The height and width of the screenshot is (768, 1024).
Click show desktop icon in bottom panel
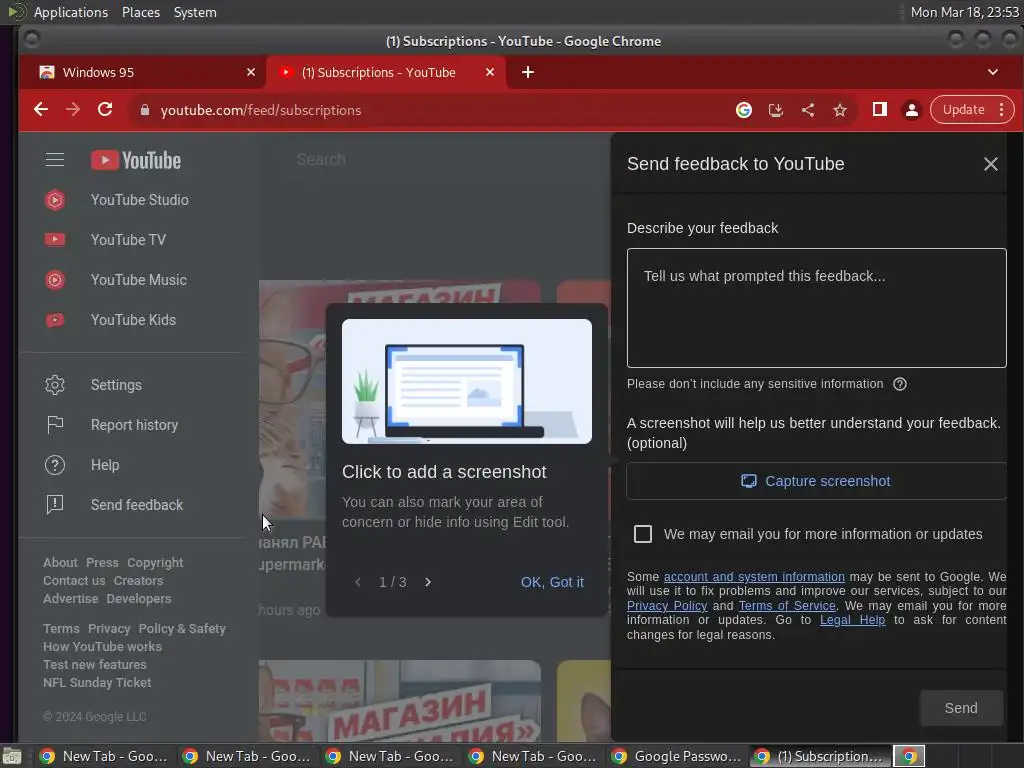[x=12, y=756]
